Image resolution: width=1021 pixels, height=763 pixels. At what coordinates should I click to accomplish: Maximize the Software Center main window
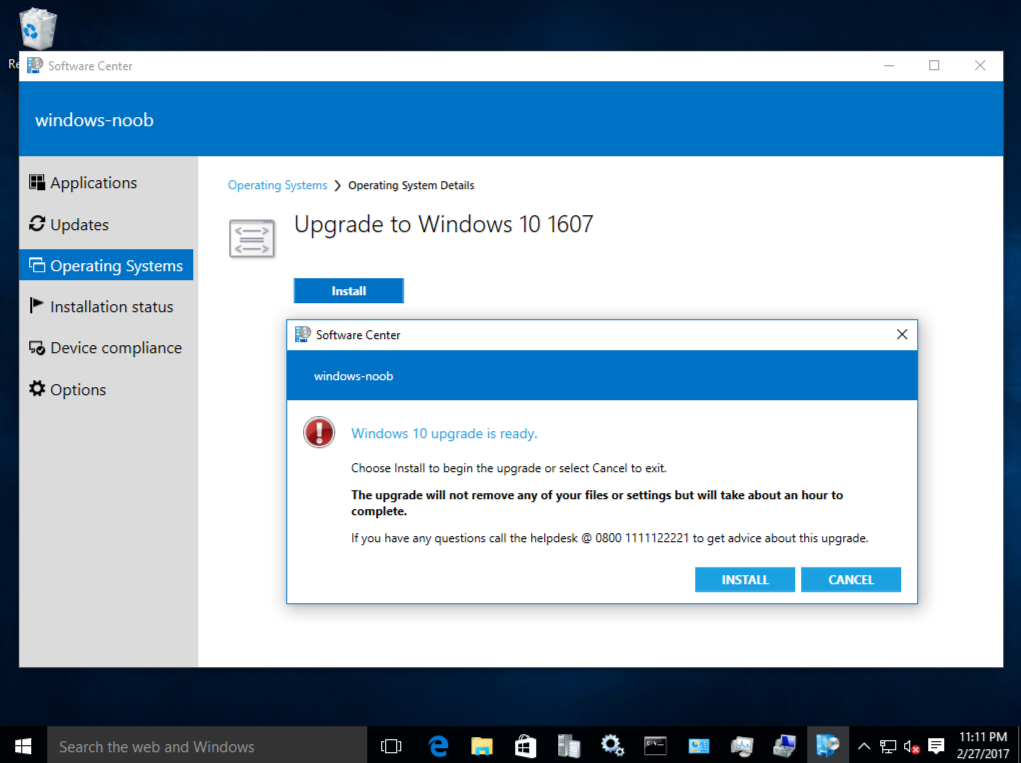[934, 66]
